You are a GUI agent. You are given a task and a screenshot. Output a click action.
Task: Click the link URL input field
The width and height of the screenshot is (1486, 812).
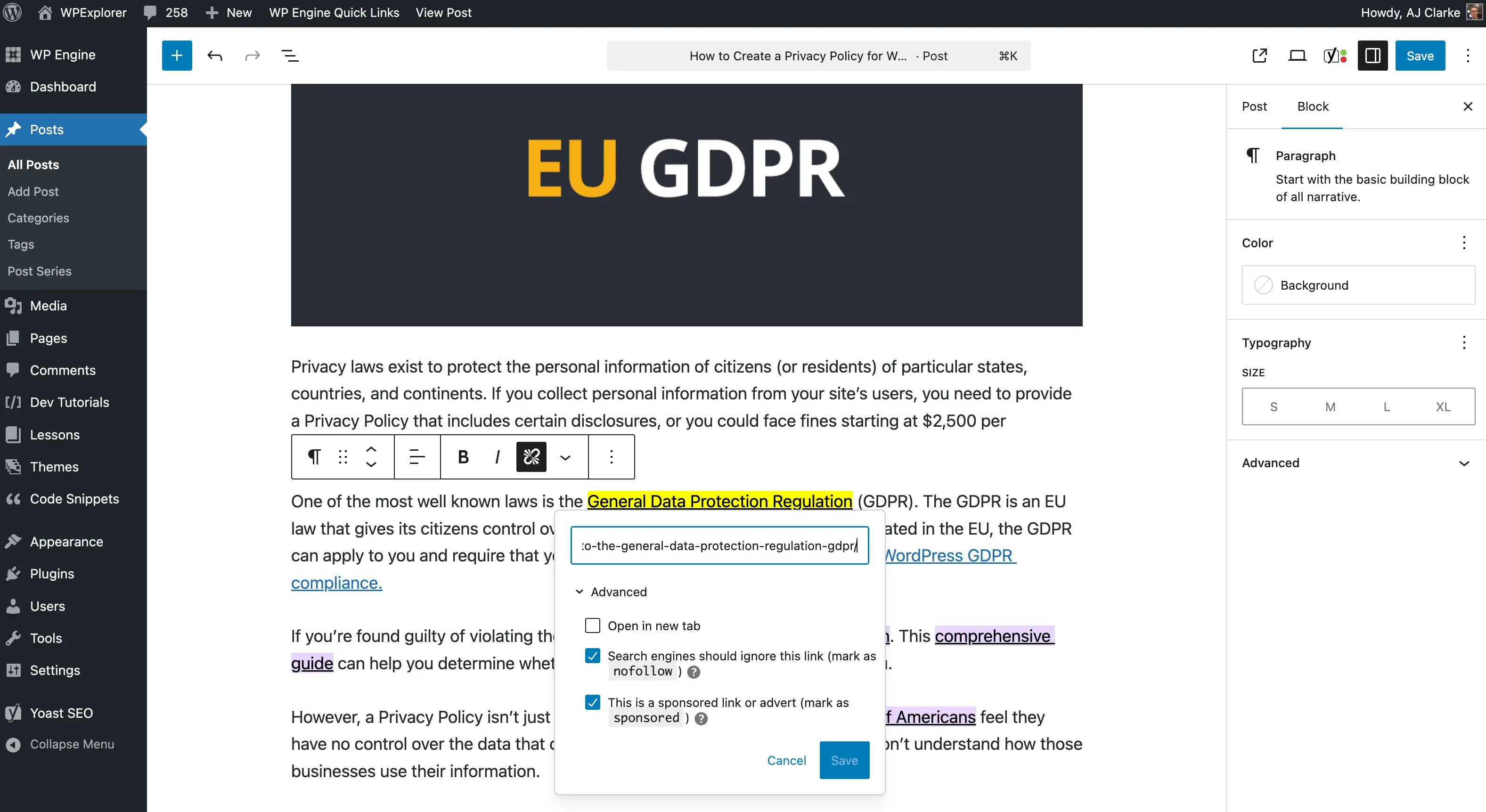coord(719,545)
